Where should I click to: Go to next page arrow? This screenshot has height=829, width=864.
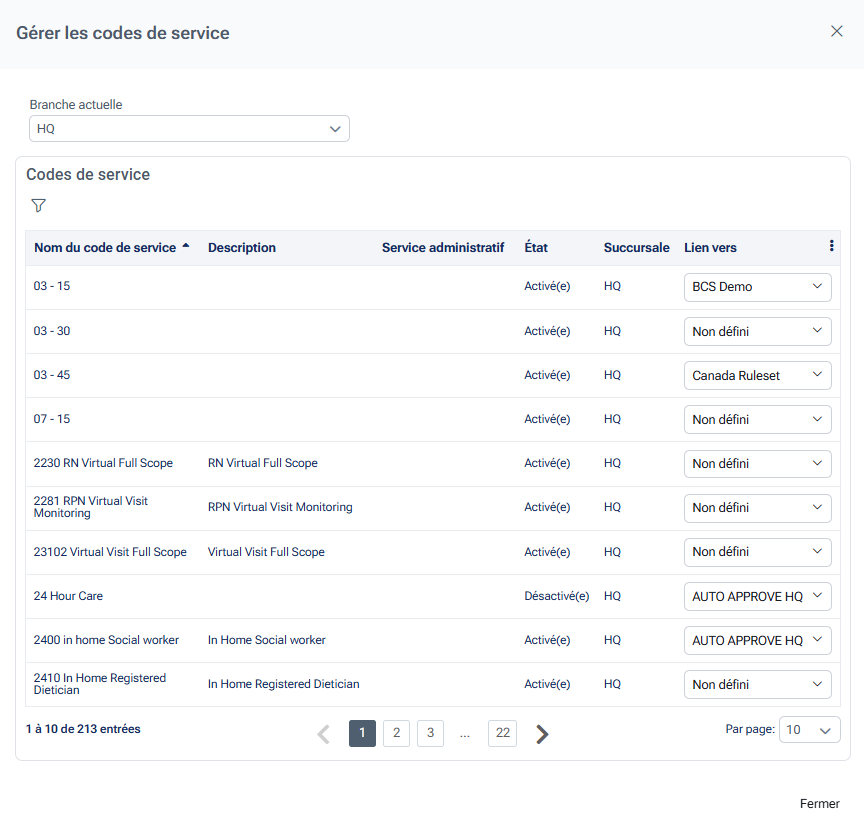[x=542, y=734]
